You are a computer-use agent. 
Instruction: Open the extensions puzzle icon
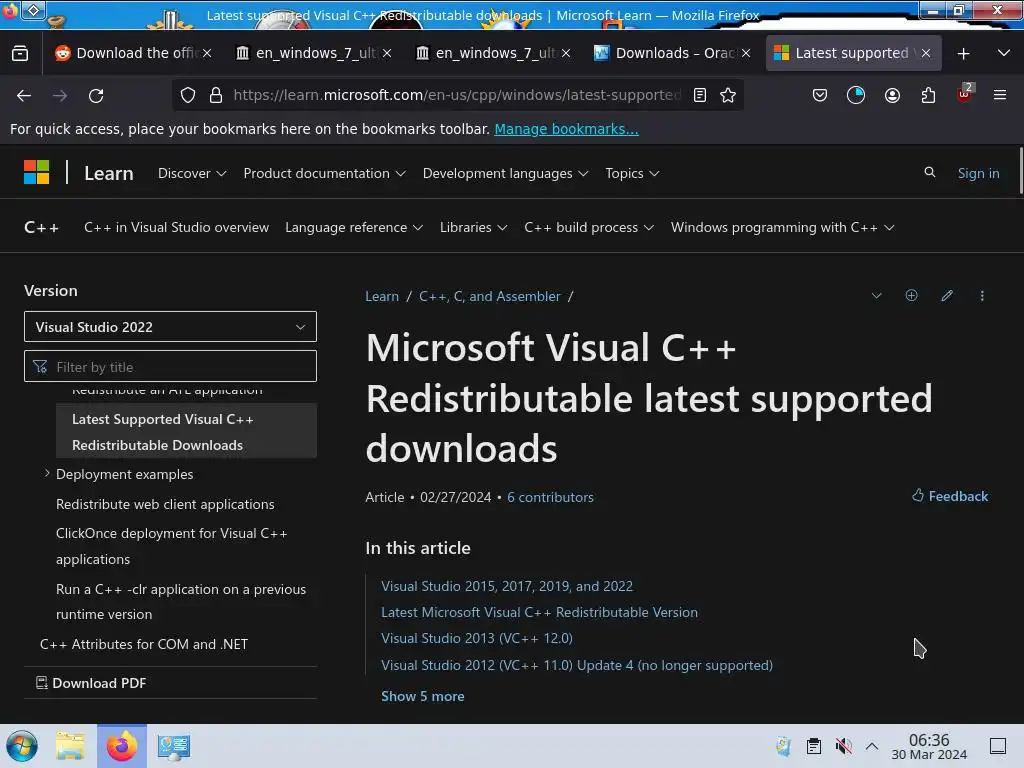(928, 95)
